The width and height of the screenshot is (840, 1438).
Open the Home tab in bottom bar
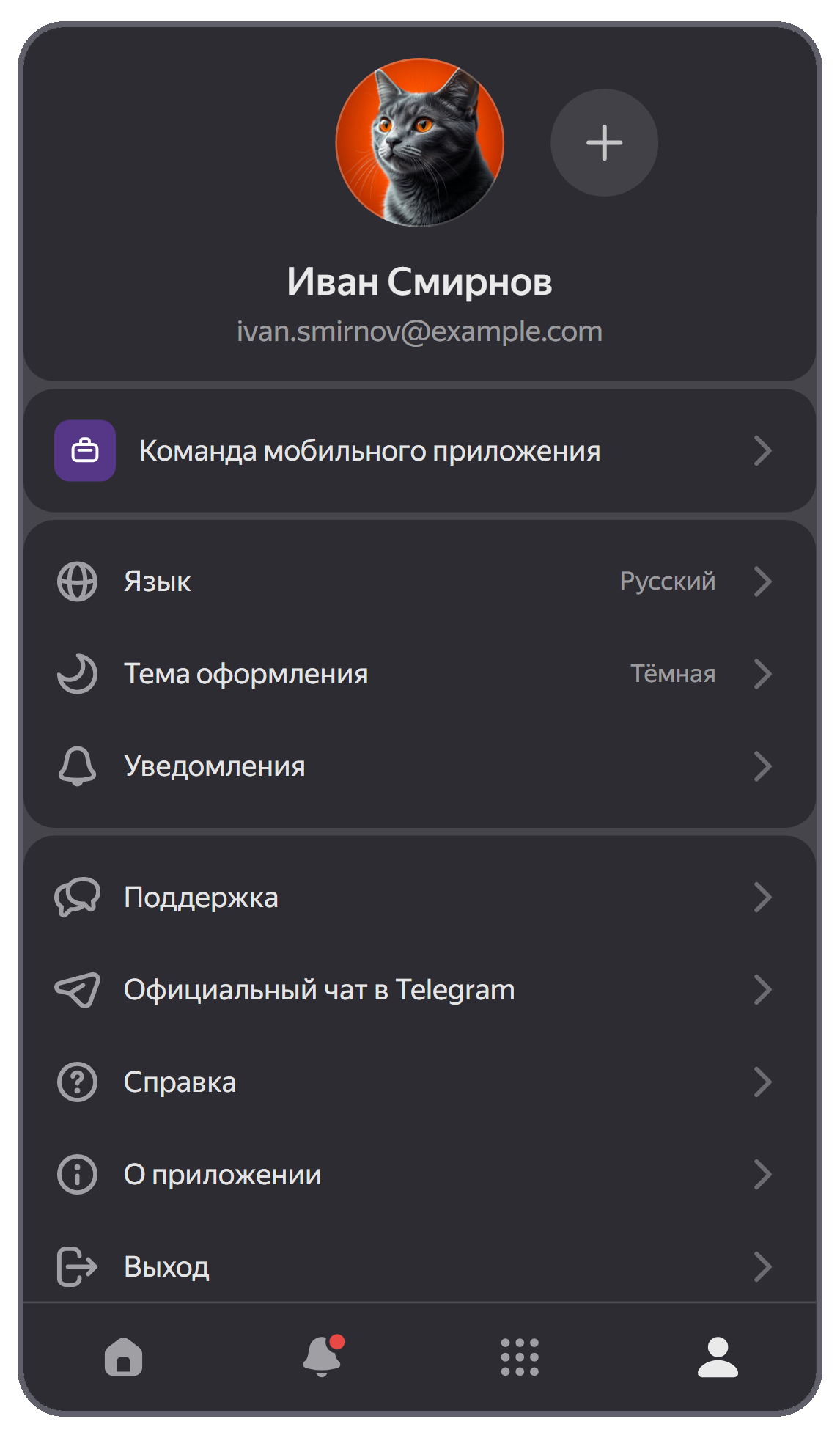point(123,1356)
